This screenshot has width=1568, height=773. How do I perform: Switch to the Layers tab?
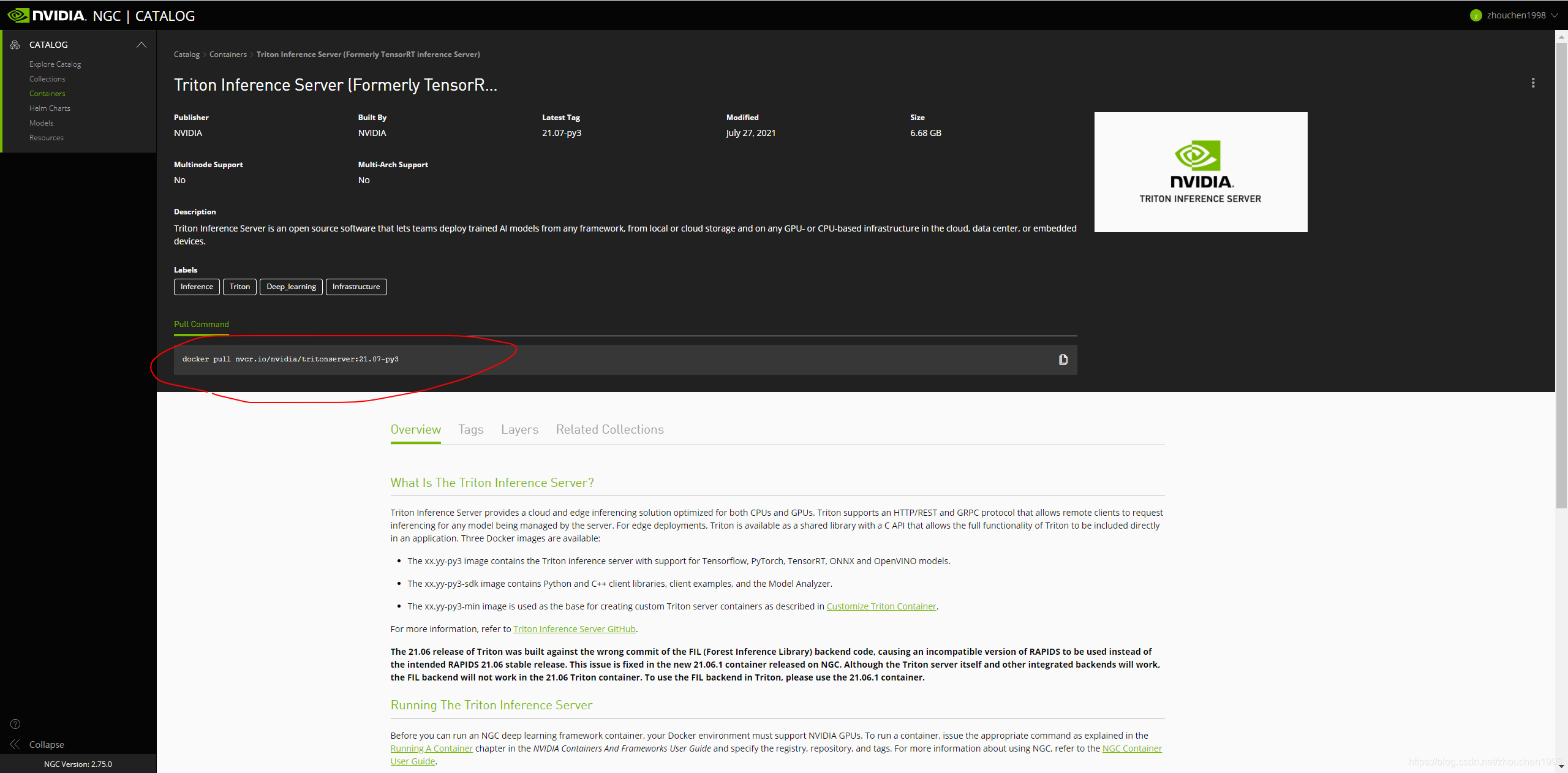(519, 429)
